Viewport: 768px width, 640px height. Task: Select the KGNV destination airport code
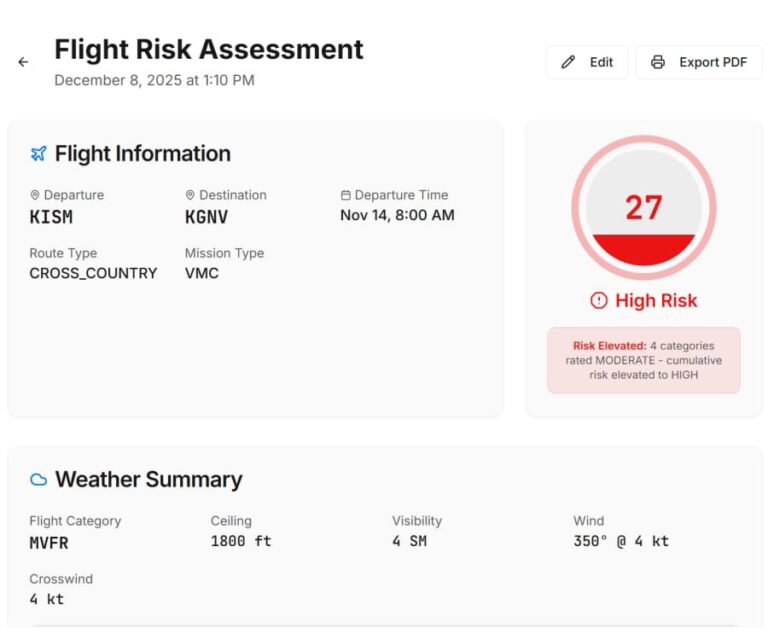pyautogui.click(x=206, y=216)
